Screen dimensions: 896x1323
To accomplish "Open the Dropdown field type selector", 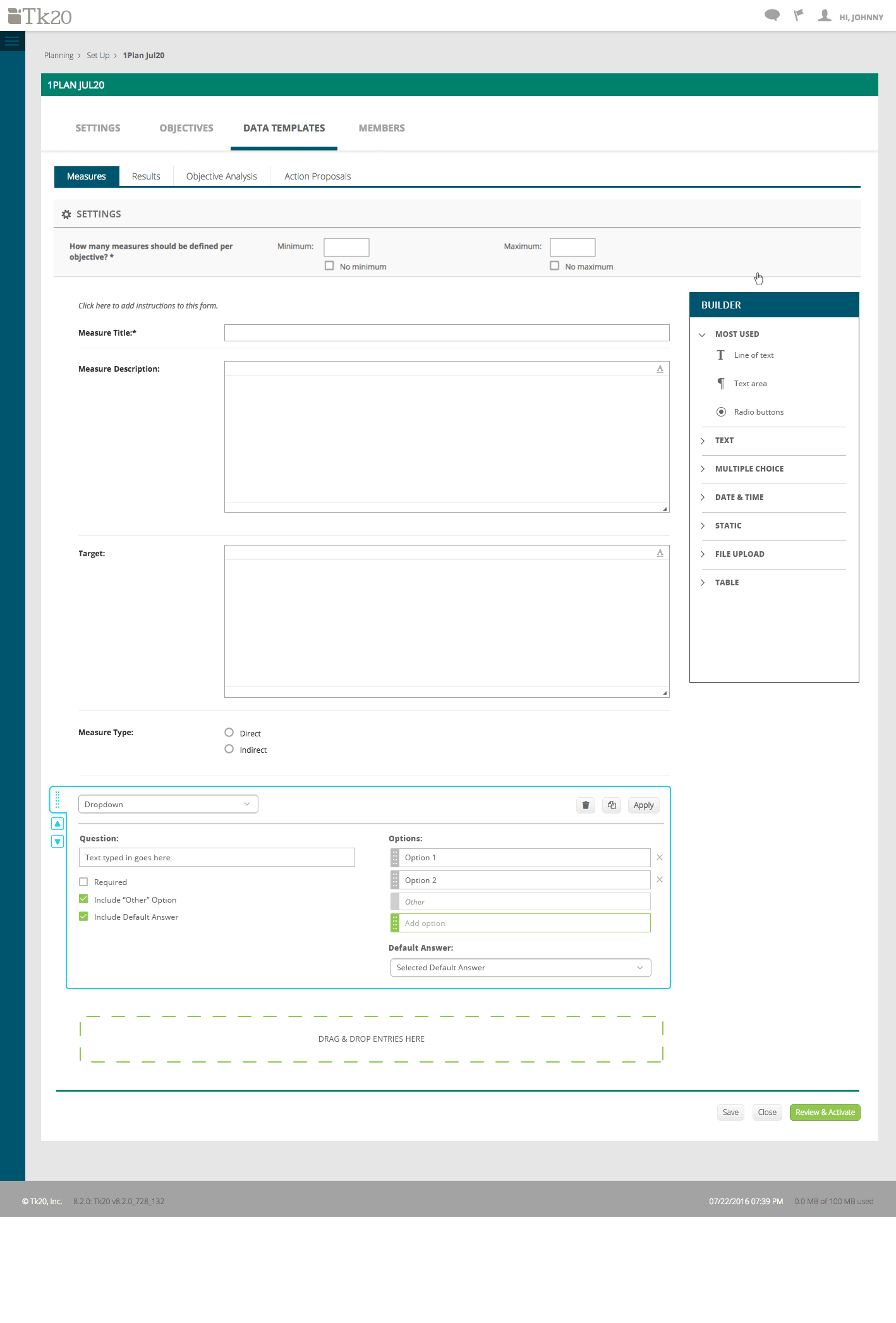I will pos(168,804).
